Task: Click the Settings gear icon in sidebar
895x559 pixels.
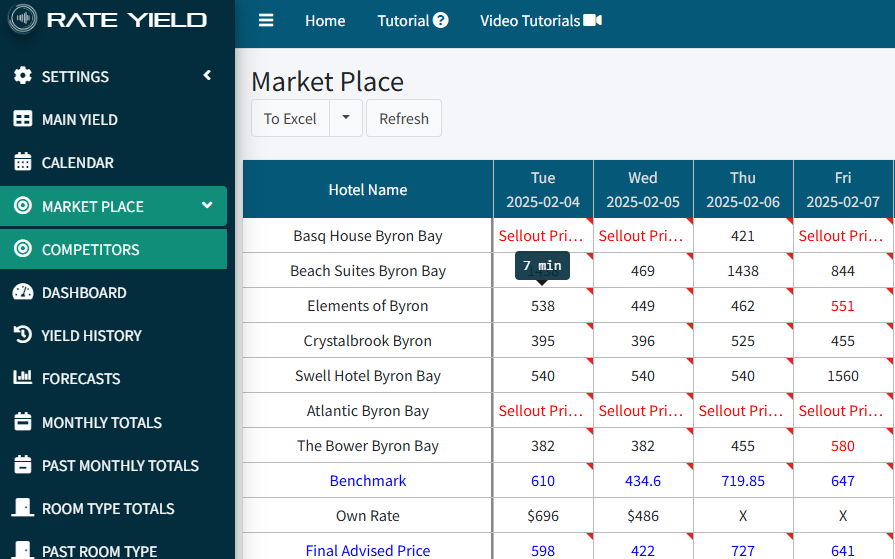Action: (x=23, y=76)
